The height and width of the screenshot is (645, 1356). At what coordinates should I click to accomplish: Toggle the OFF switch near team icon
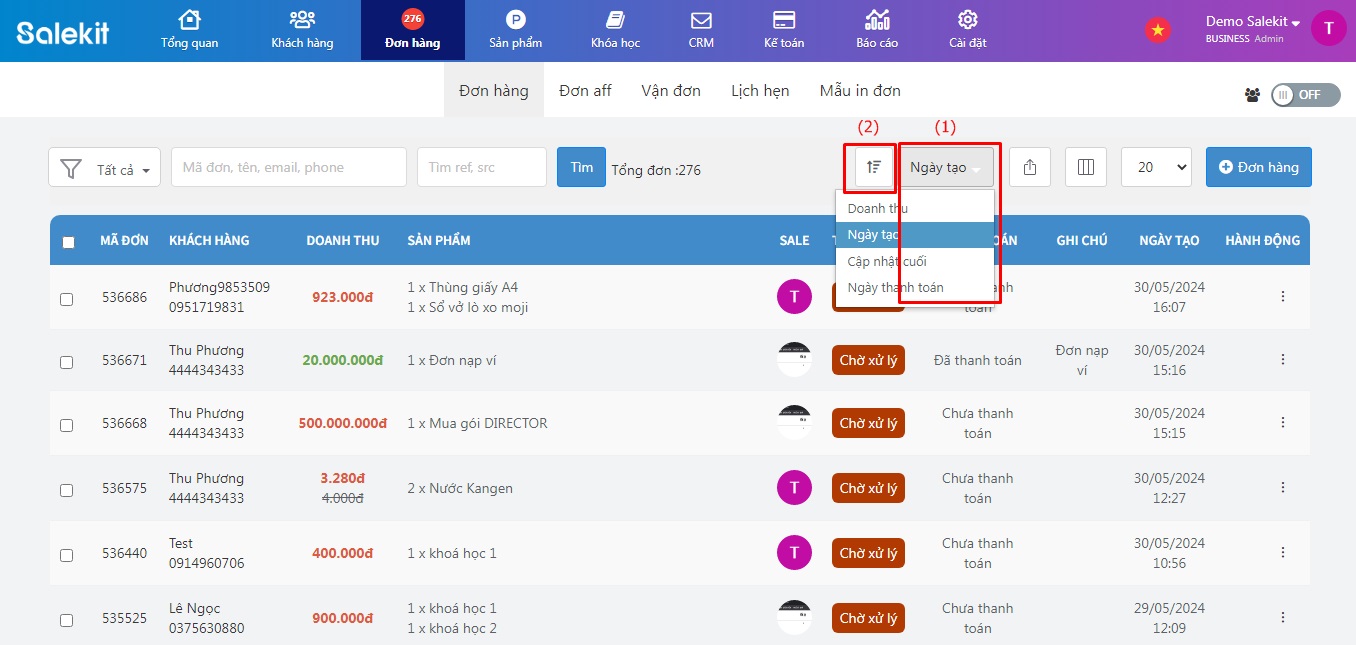pyautogui.click(x=1297, y=95)
